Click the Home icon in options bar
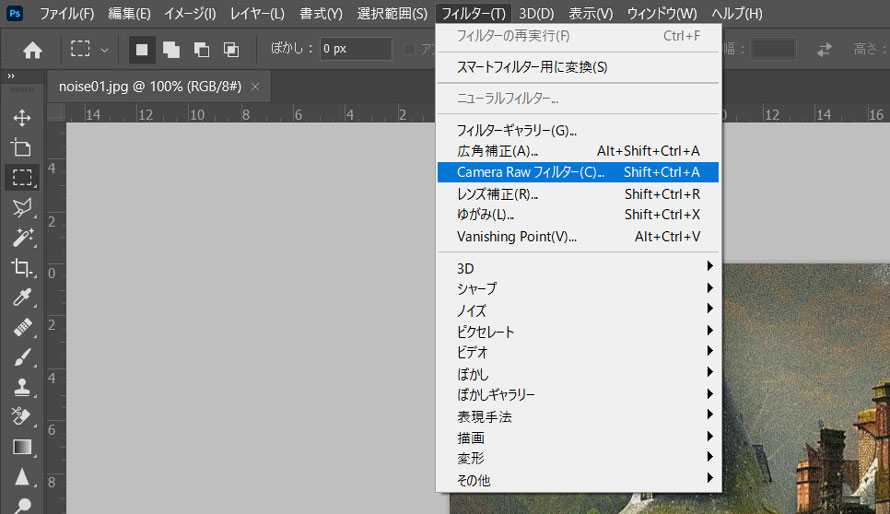Viewport: 890px width, 514px height. pos(32,50)
